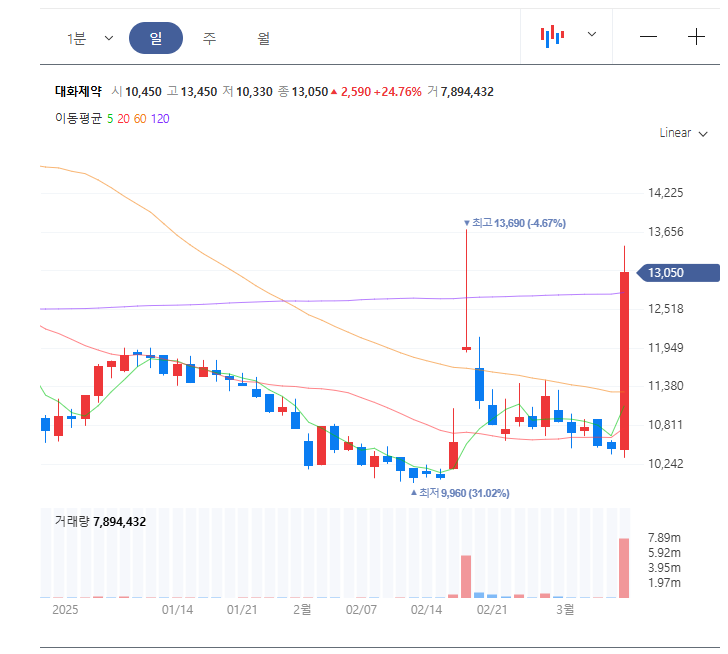Viewport: 728px width, 654px height.
Task: Click the 14,225 price axis label
Action: coord(666,193)
